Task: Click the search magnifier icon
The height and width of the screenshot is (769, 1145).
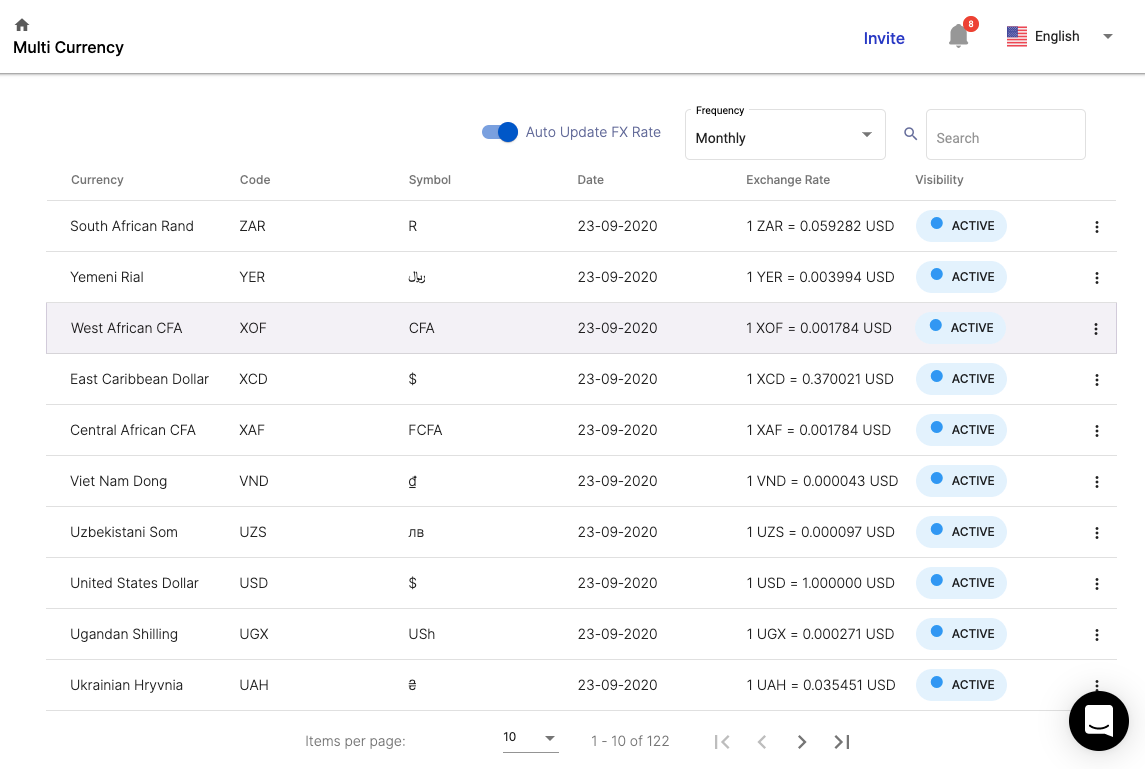Action: (x=910, y=134)
